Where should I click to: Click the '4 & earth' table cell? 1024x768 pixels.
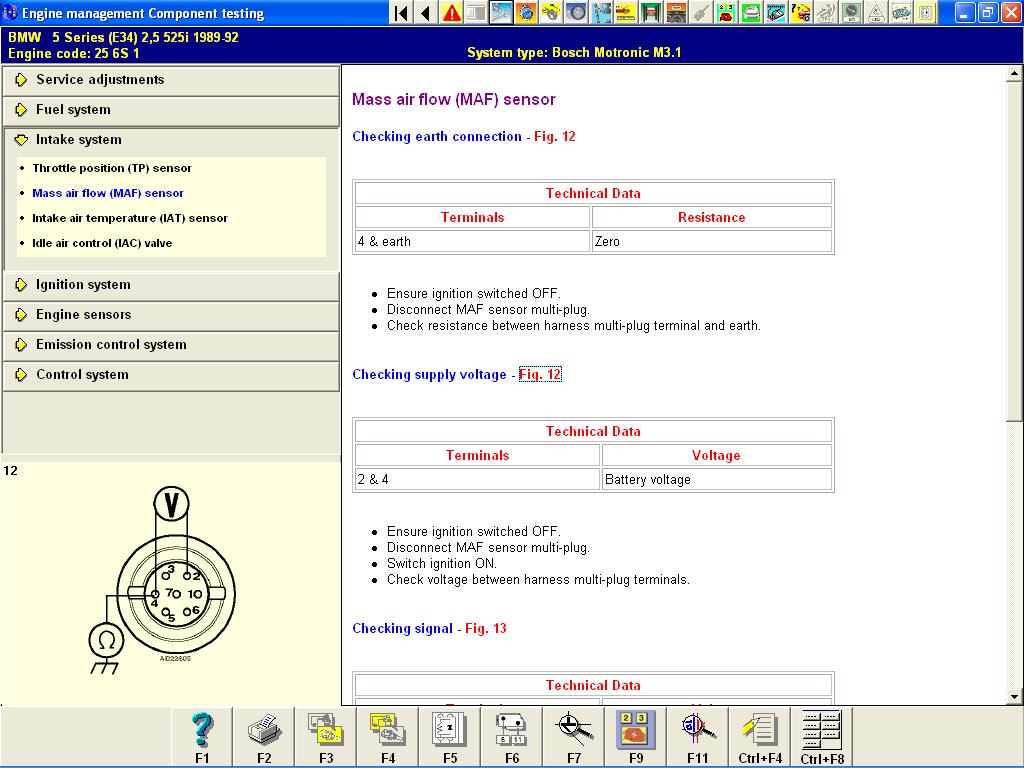coord(472,241)
